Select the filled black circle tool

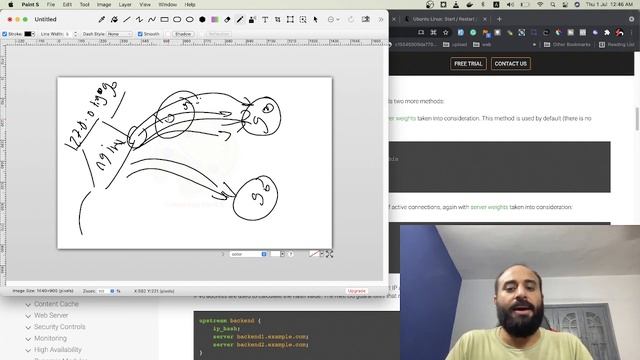pos(202,19)
